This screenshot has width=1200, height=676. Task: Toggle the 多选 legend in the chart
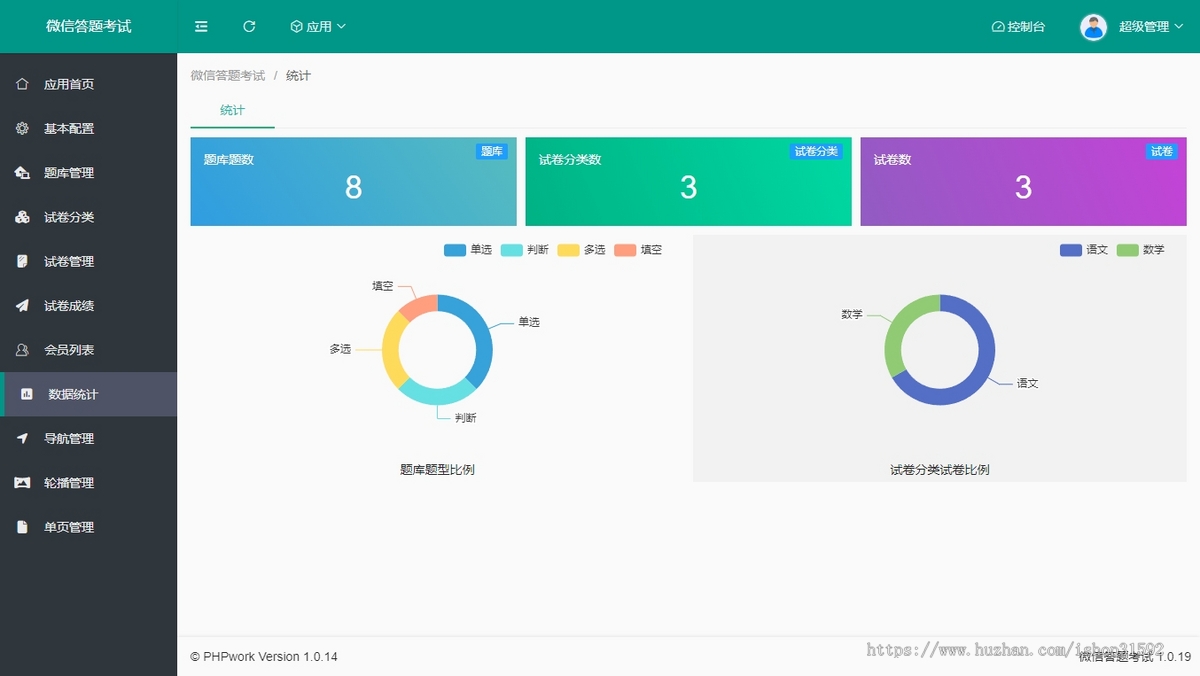(x=581, y=250)
